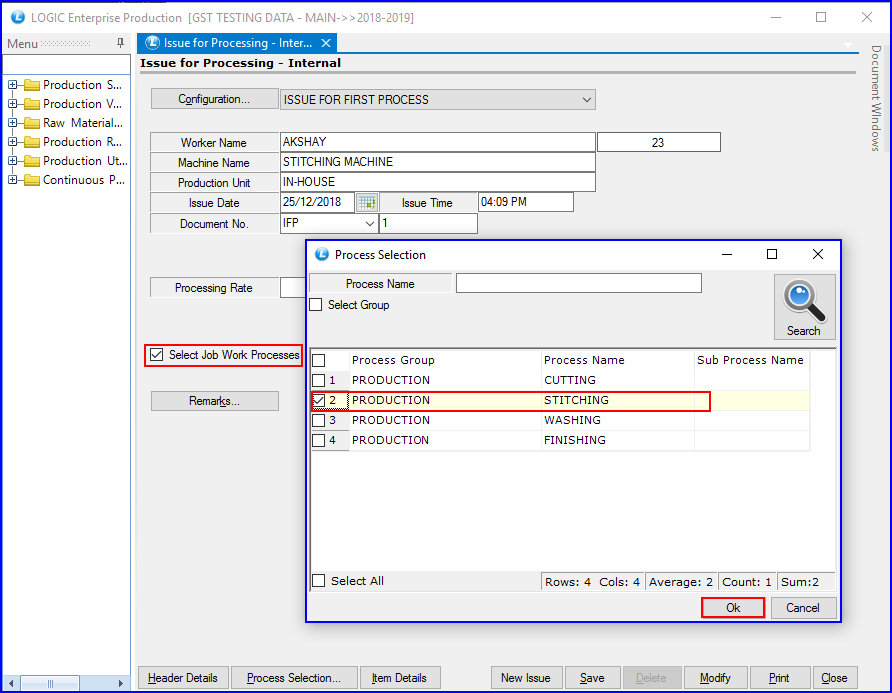Open the configuration type dropdown
892x693 pixels.
587,100
